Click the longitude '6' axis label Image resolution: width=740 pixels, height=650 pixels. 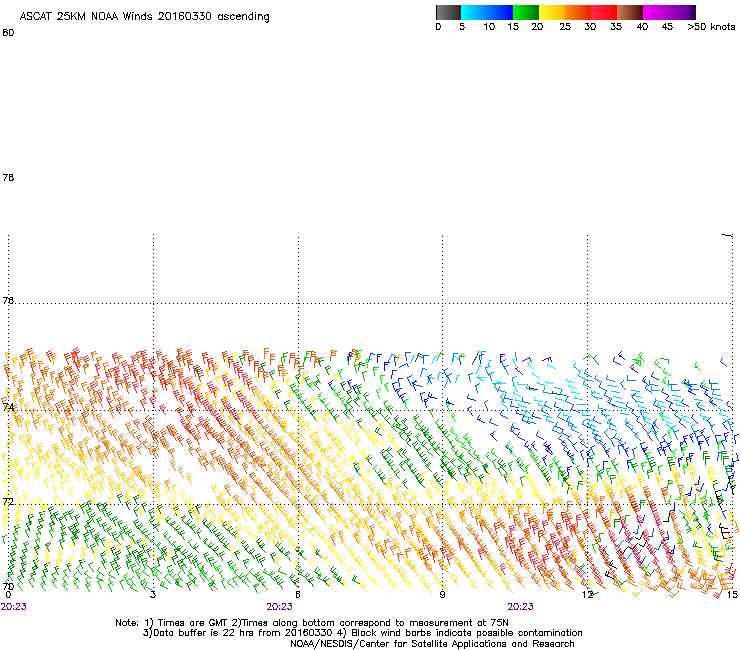click(298, 595)
